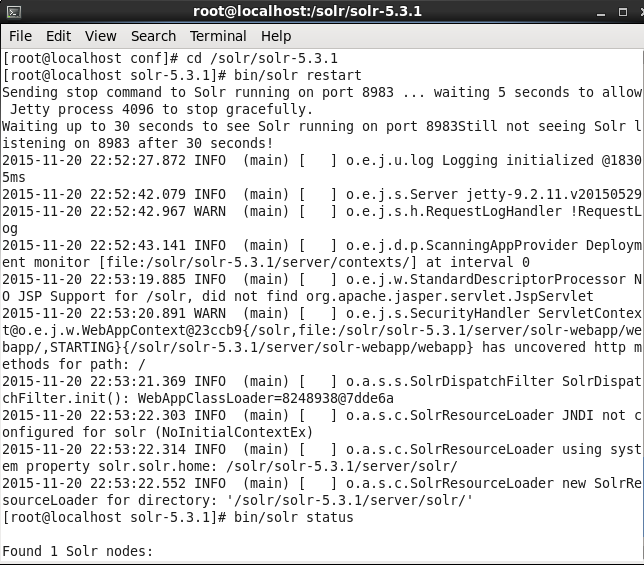Image resolution: width=644 pixels, height=565 pixels.
Task: Click 'ent monitor [file:/solr/solr-5.3.1/server/contexts/]' text
Action: pyautogui.click(x=209, y=262)
